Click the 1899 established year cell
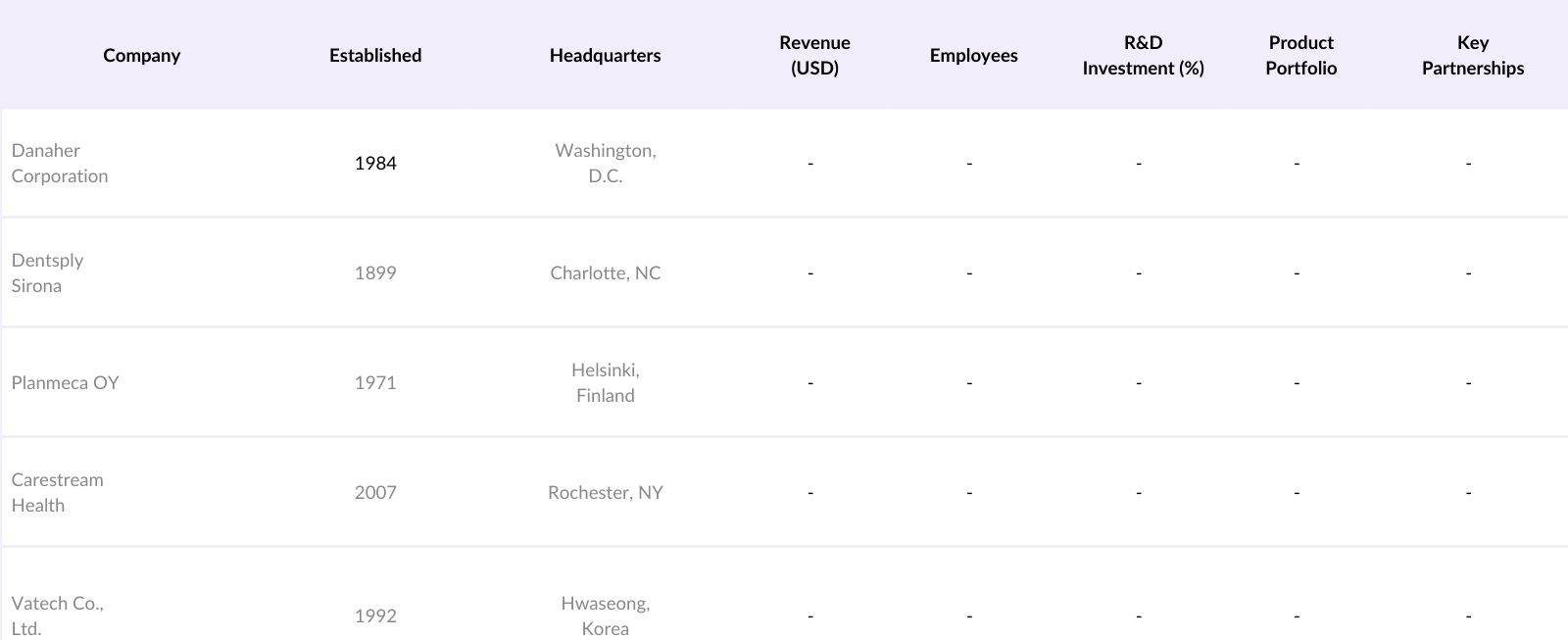This screenshot has height=640, width=1568. tap(375, 272)
